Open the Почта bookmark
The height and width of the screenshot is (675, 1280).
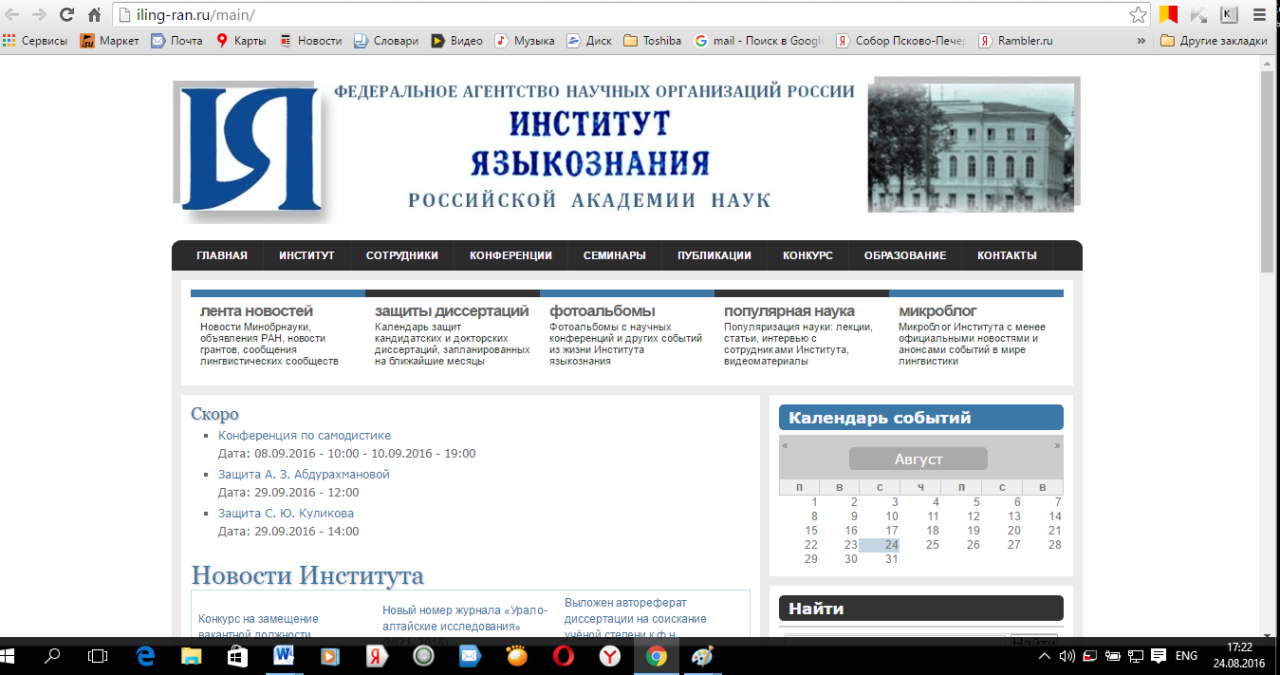[x=176, y=41]
